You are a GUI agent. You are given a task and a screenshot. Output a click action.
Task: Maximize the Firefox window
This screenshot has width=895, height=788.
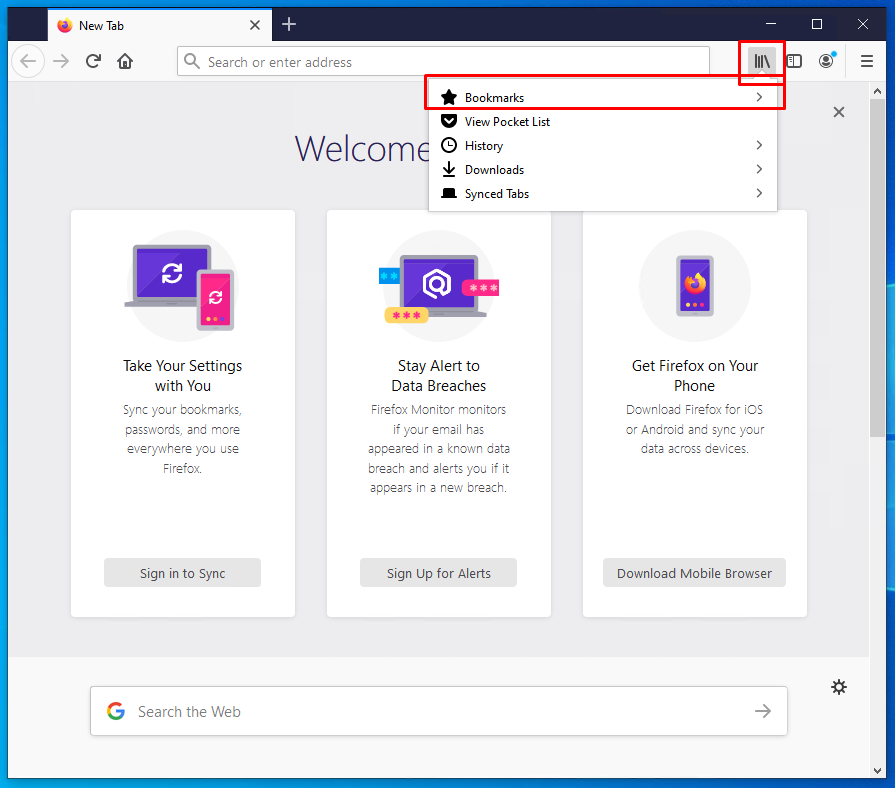pyautogui.click(x=817, y=24)
